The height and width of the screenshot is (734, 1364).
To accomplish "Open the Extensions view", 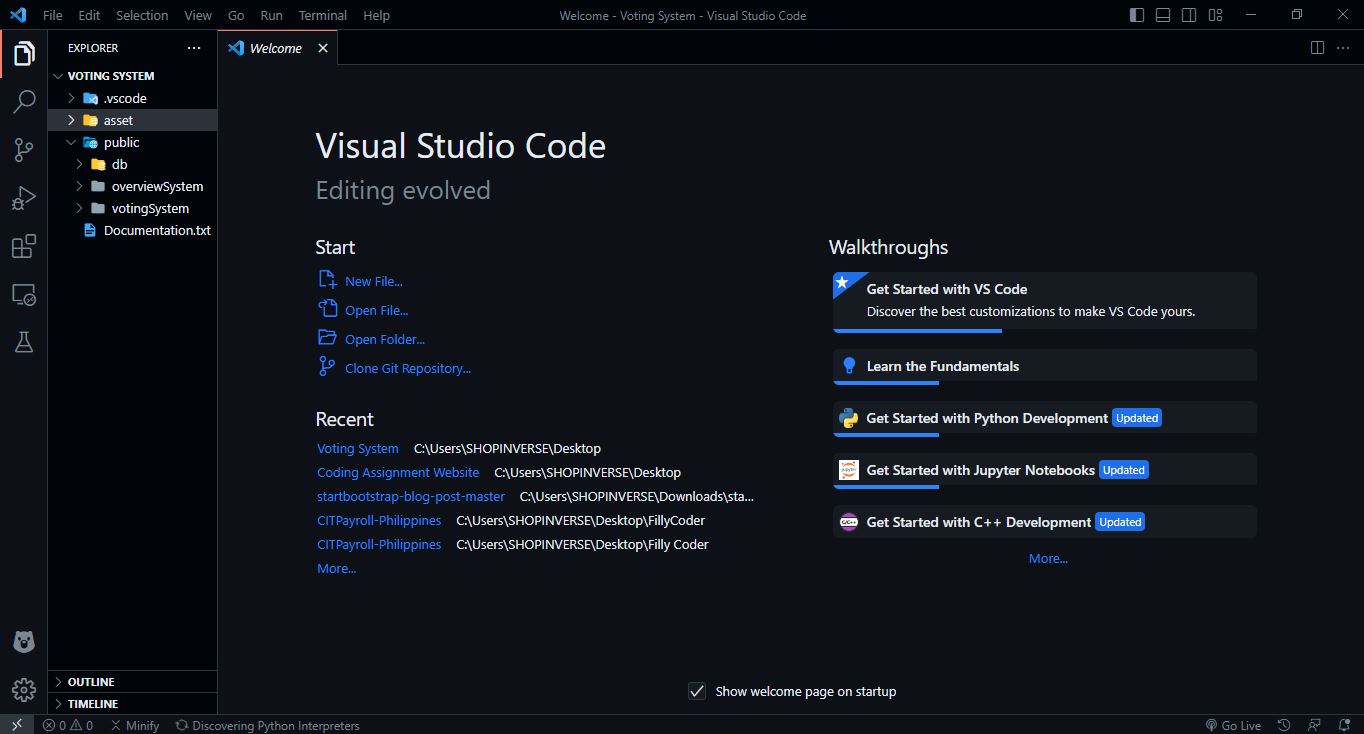I will coord(24,246).
